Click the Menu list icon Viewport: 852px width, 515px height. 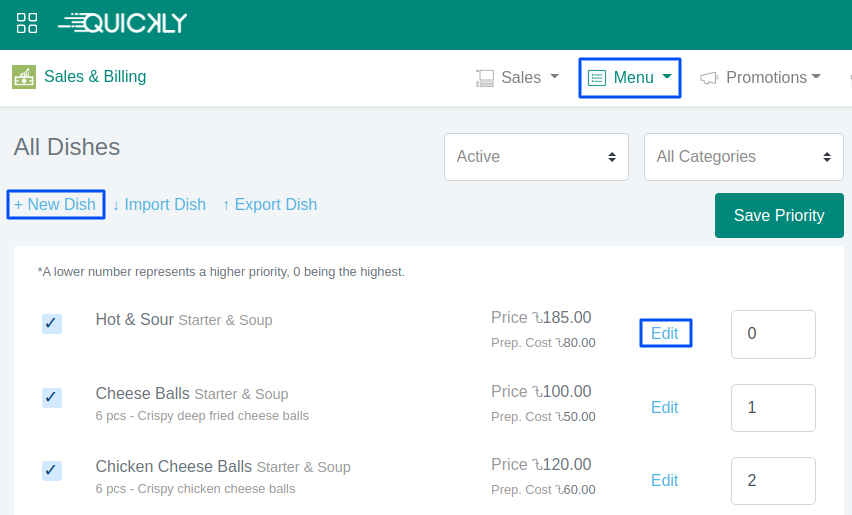click(597, 78)
